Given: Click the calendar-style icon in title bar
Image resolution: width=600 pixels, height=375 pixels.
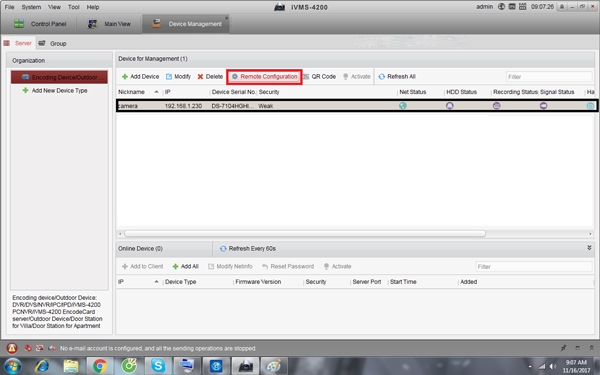Looking at the screenshot, I should tap(522, 7).
